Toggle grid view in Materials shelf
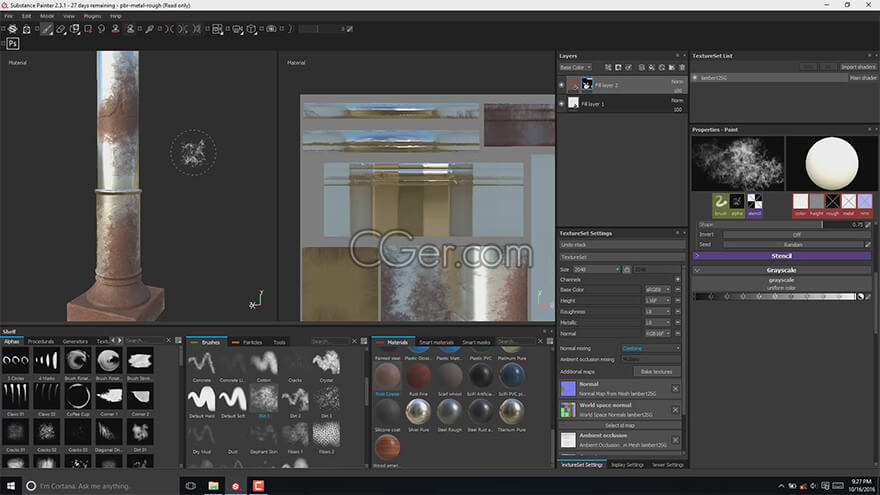The width and height of the screenshot is (880, 495). point(550,341)
